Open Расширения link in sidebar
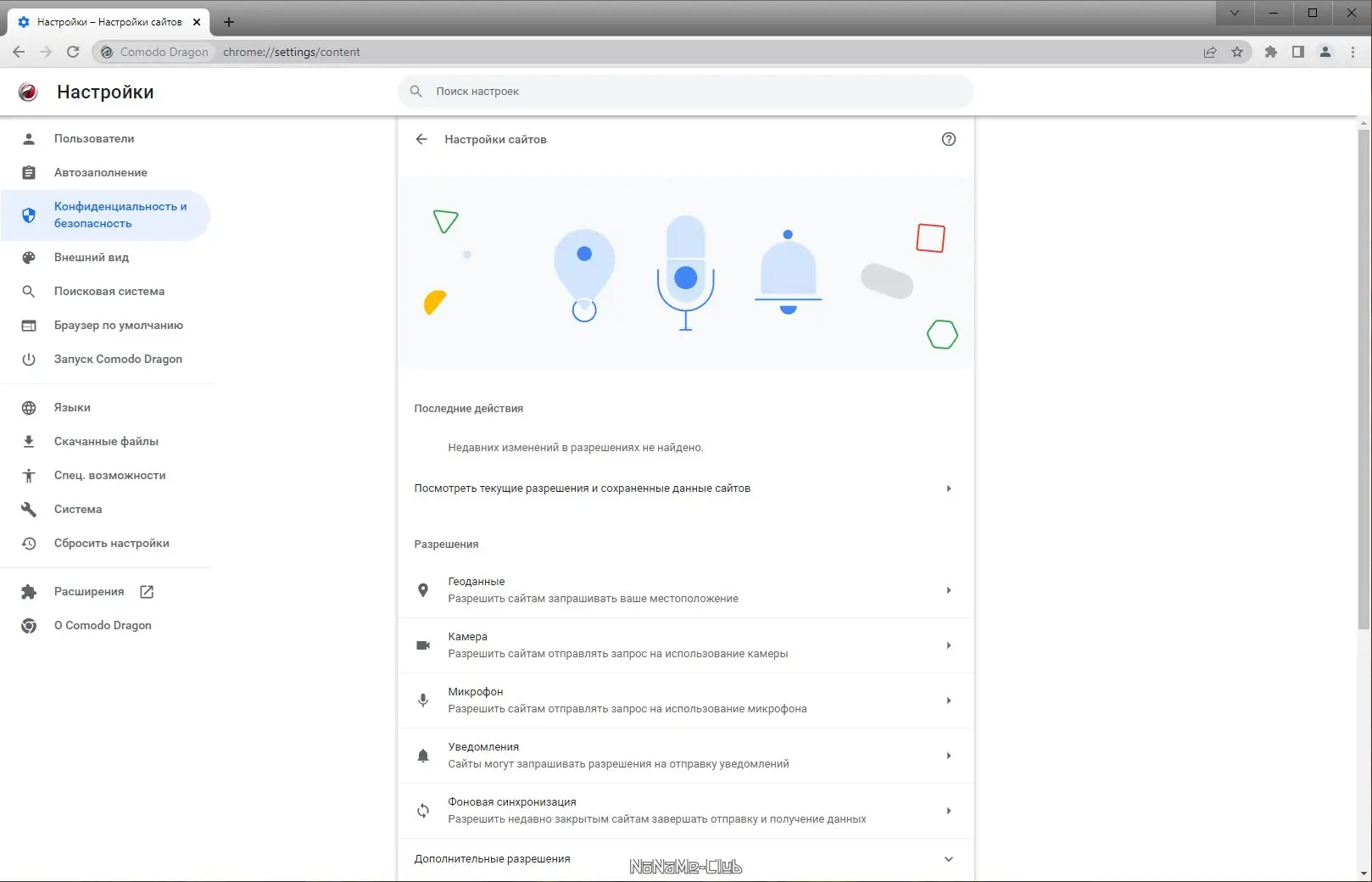This screenshot has height=882, width=1372. tap(105, 591)
